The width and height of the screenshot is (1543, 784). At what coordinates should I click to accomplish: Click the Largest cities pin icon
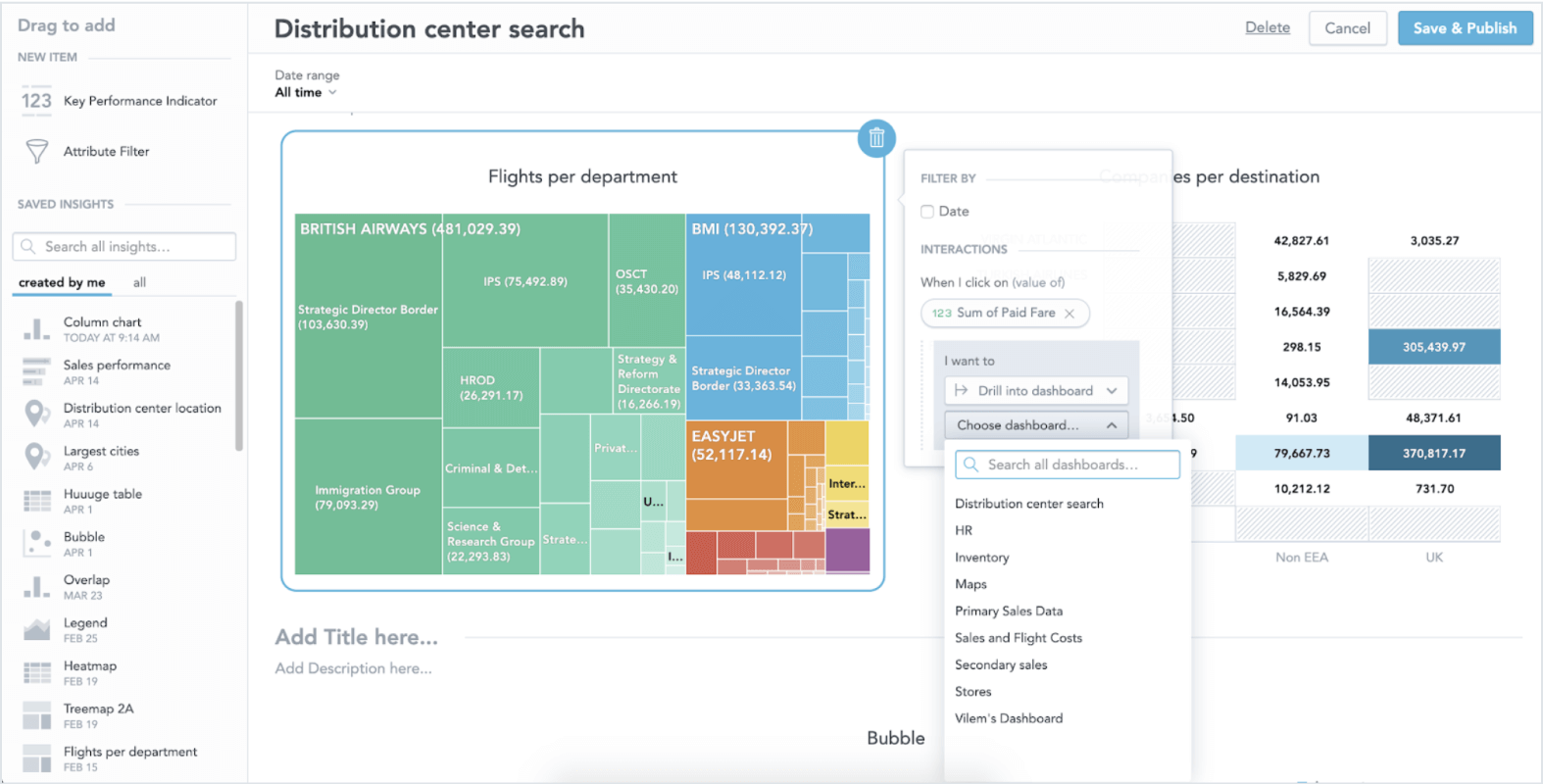click(x=36, y=458)
